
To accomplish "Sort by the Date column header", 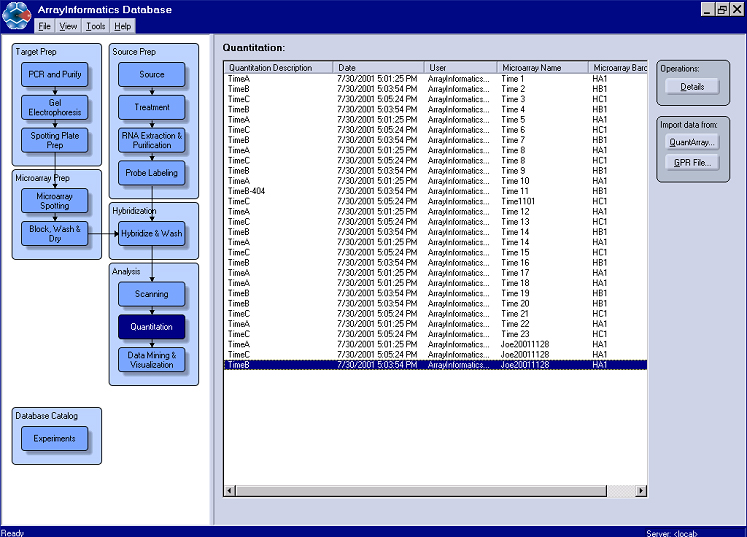I will point(378,68).
